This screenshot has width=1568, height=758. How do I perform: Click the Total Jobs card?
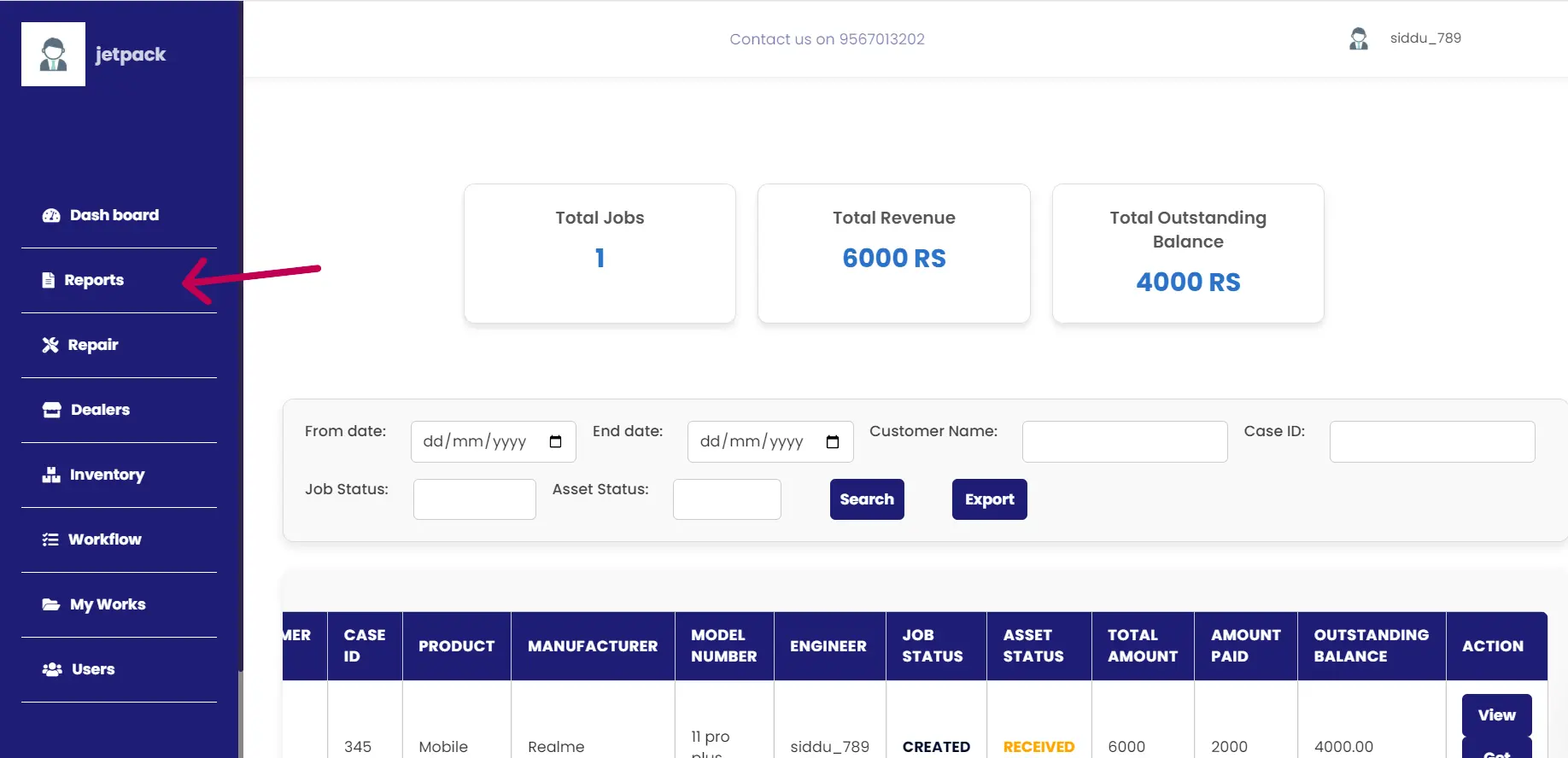pyautogui.click(x=600, y=254)
